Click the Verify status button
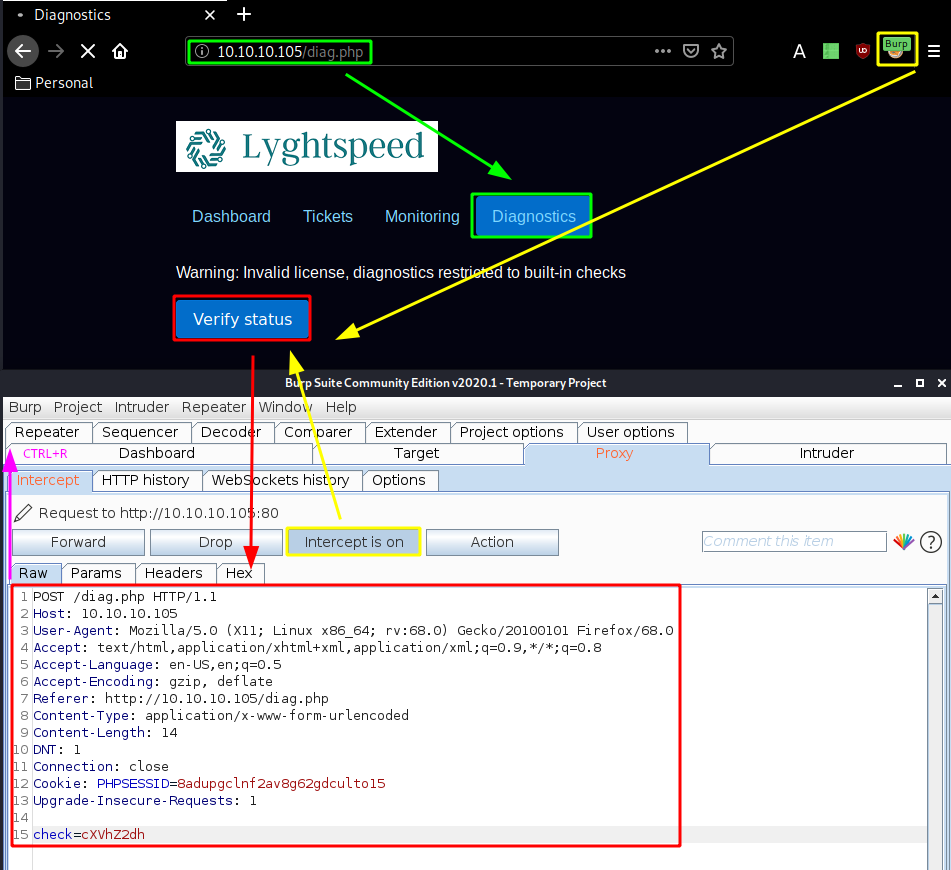 pyautogui.click(x=243, y=319)
